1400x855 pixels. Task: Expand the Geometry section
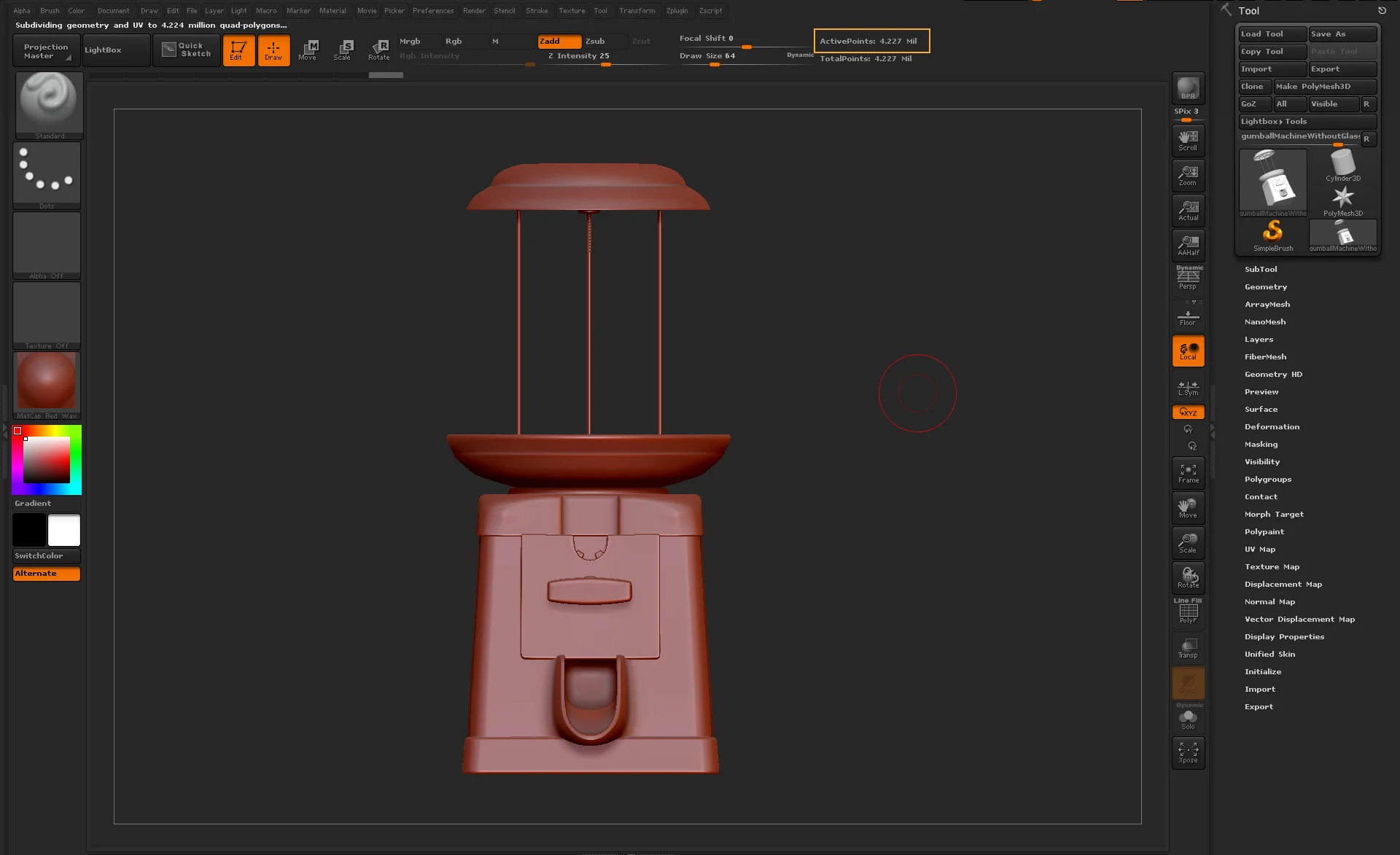pos(1265,287)
